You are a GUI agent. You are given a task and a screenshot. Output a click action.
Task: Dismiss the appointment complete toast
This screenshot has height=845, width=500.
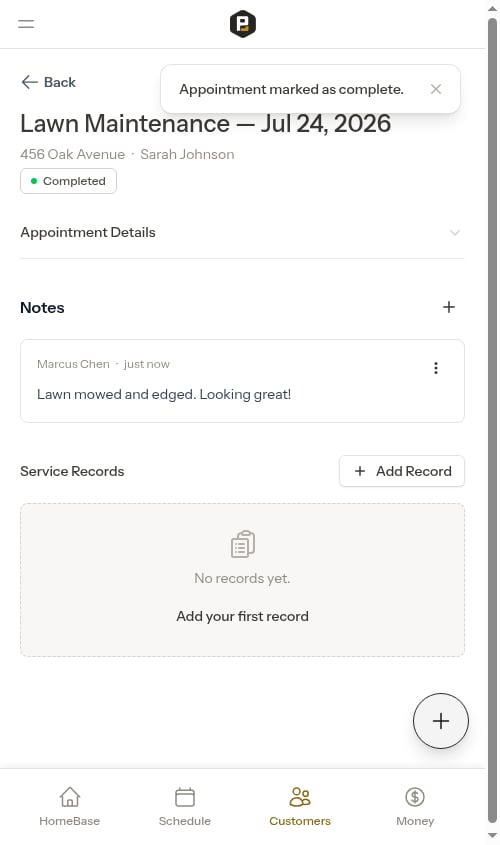coord(436,89)
